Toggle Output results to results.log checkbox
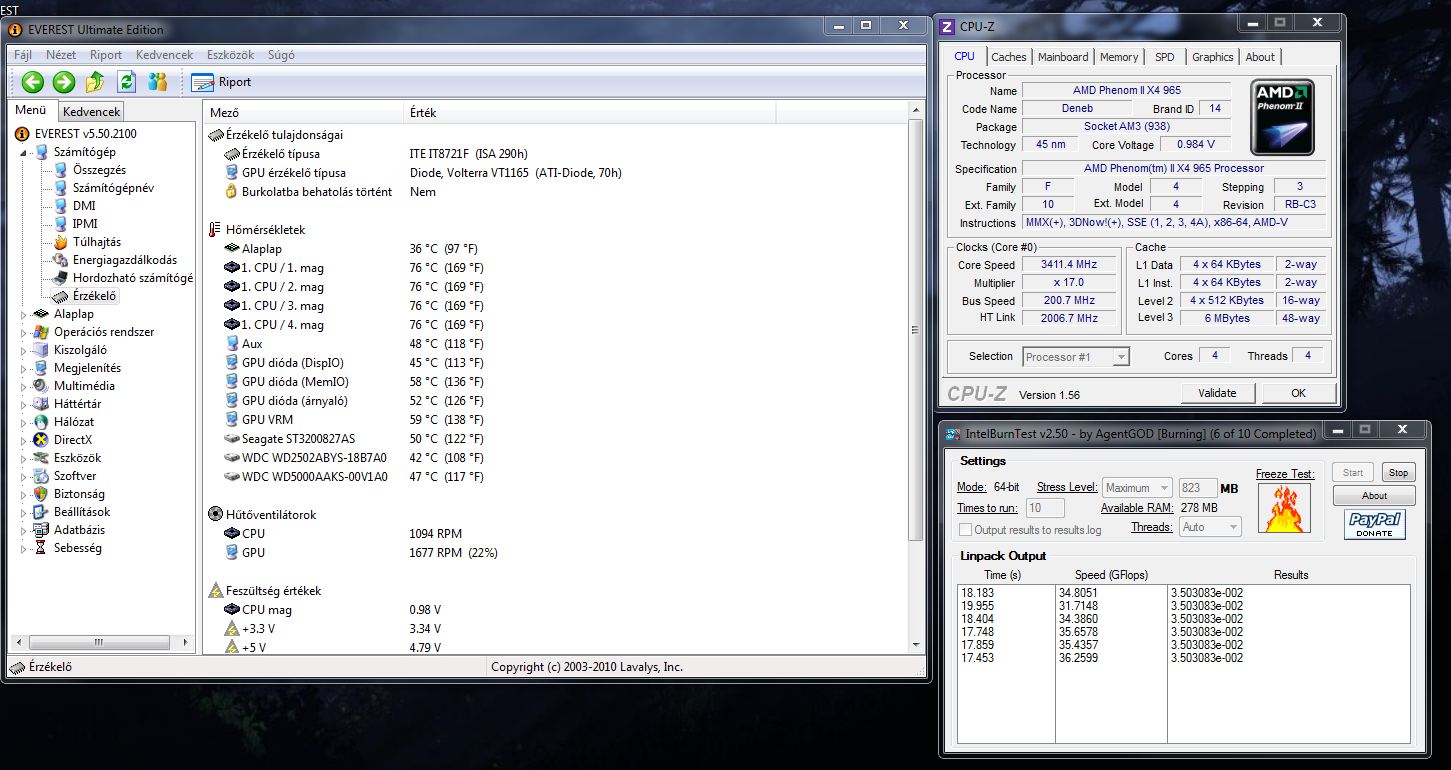Image resolution: width=1451 pixels, height=770 pixels. 965,530
